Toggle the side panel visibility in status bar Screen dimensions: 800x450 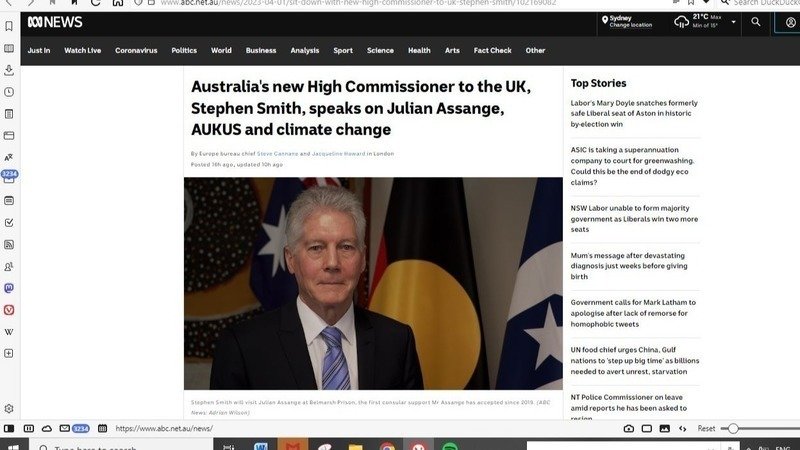[x=10, y=428]
